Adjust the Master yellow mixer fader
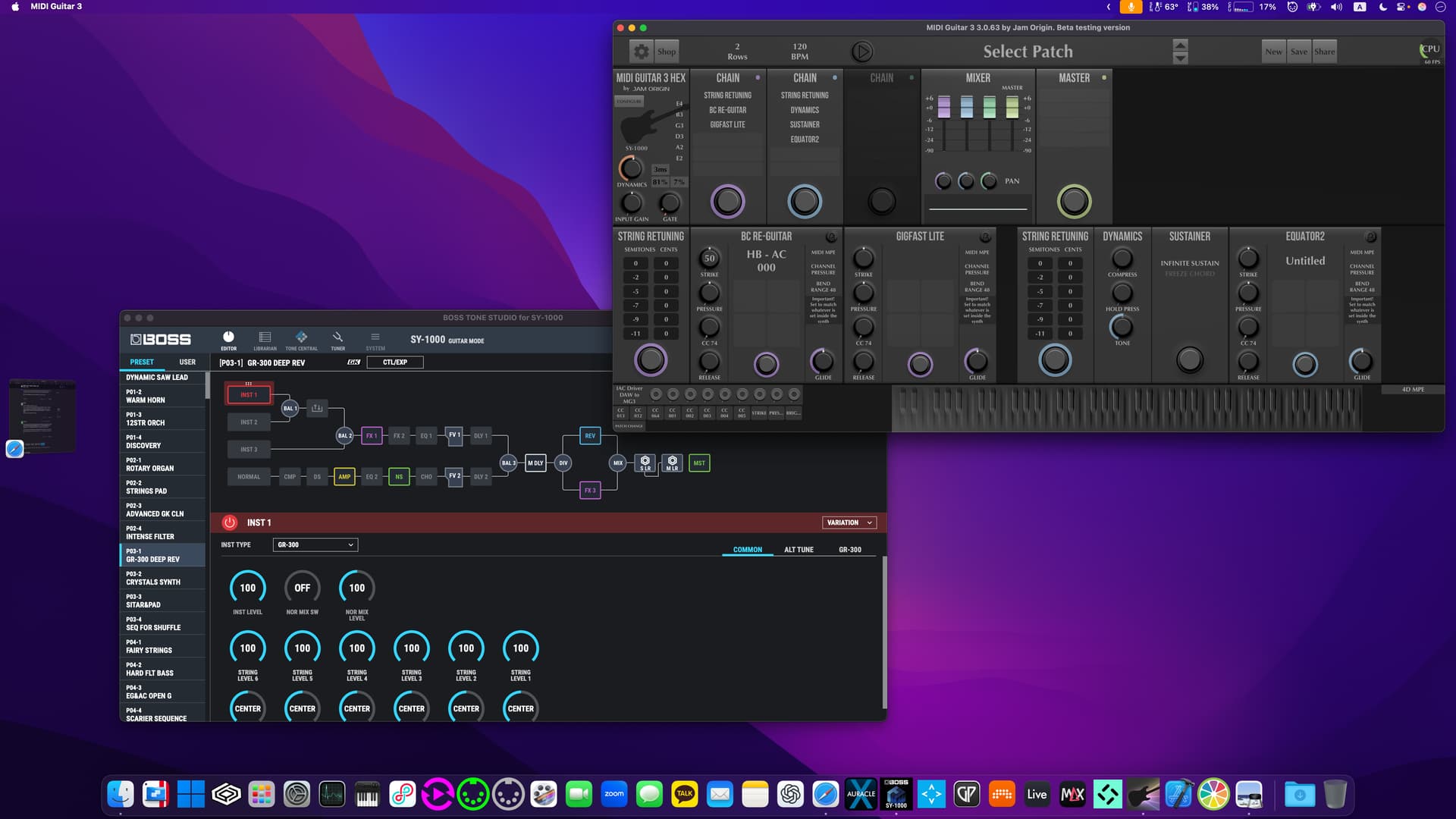Image resolution: width=1456 pixels, height=819 pixels. click(1012, 107)
